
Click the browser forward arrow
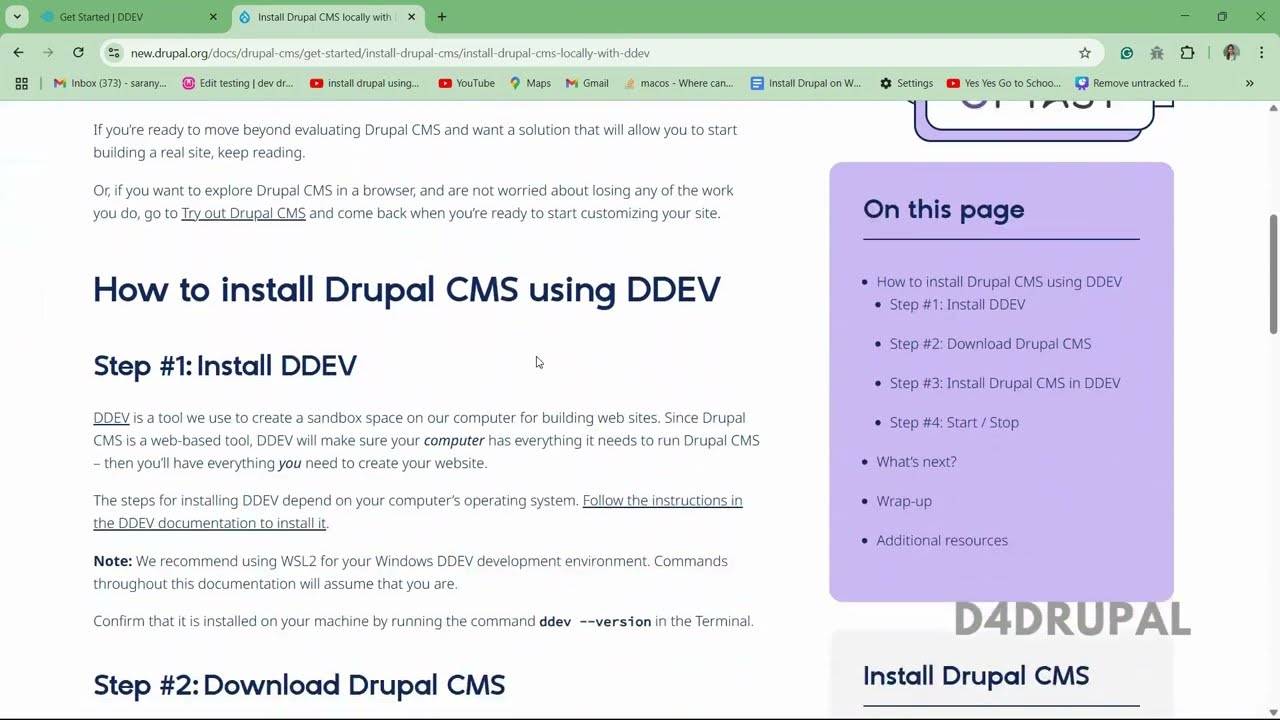click(48, 53)
